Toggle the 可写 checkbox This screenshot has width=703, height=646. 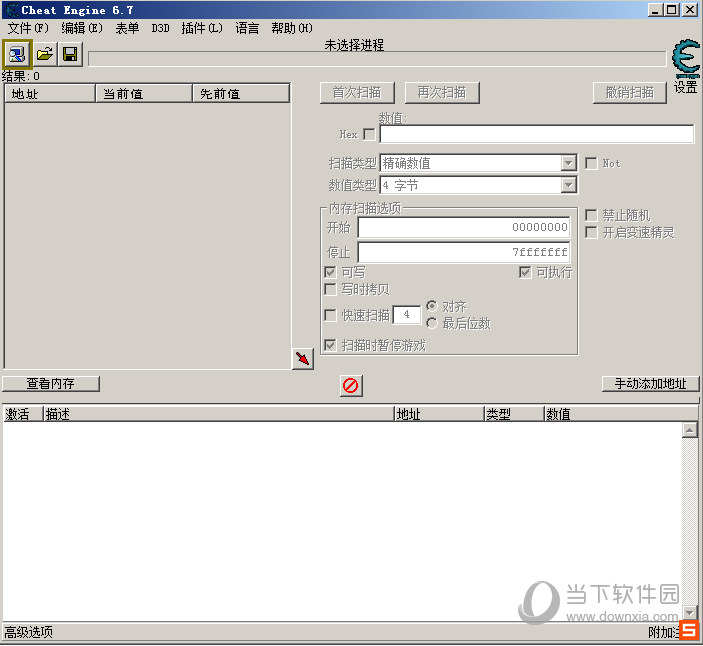point(330,272)
